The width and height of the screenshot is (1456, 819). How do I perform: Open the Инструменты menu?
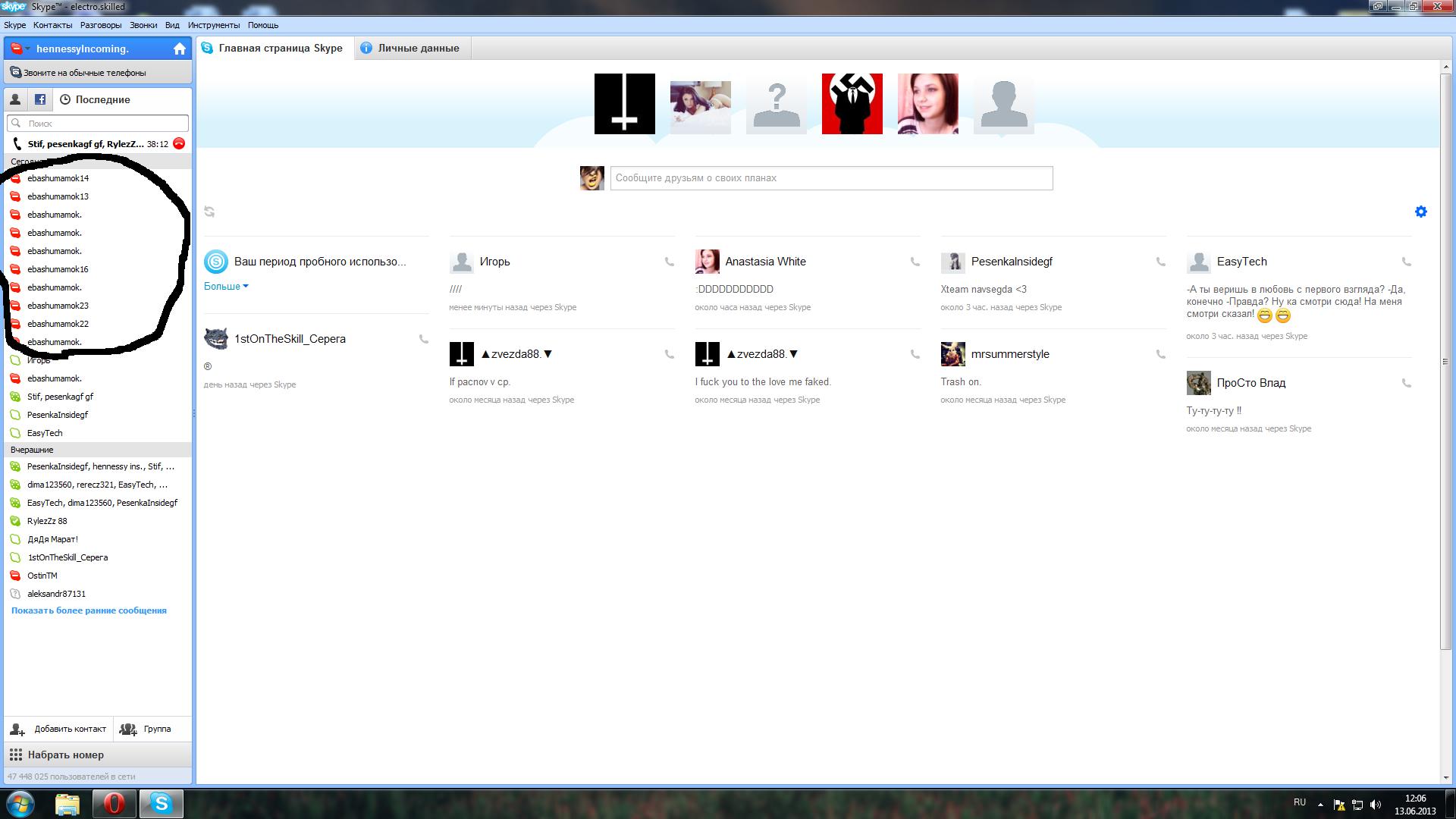click(x=214, y=25)
